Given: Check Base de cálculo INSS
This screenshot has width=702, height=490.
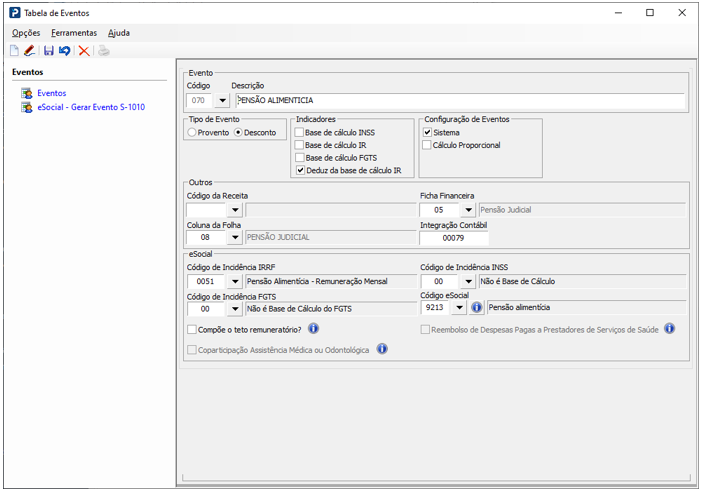Looking at the screenshot, I should point(299,133).
